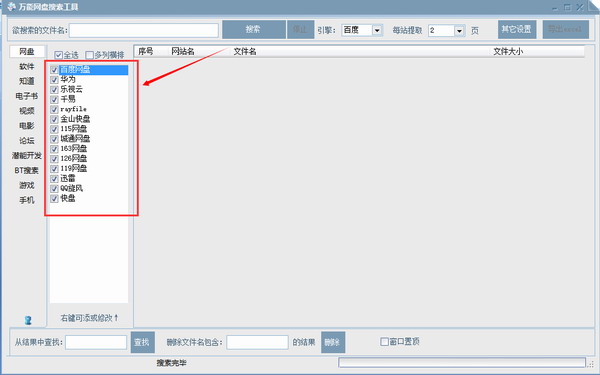
Task: Switch to the 电子书 category tab
Action: tap(27, 96)
